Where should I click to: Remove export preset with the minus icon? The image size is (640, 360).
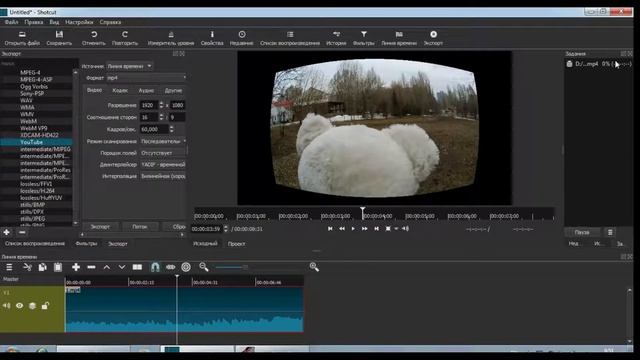22,232
